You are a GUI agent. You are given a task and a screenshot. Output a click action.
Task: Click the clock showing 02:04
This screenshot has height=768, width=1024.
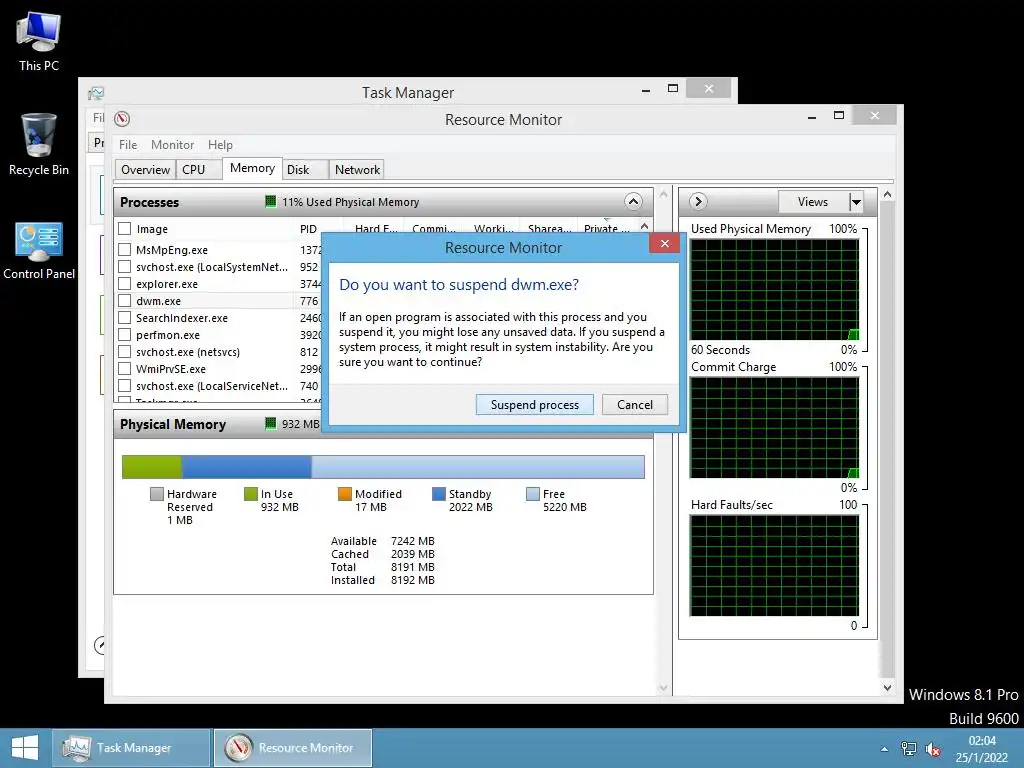(x=982, y=741)
